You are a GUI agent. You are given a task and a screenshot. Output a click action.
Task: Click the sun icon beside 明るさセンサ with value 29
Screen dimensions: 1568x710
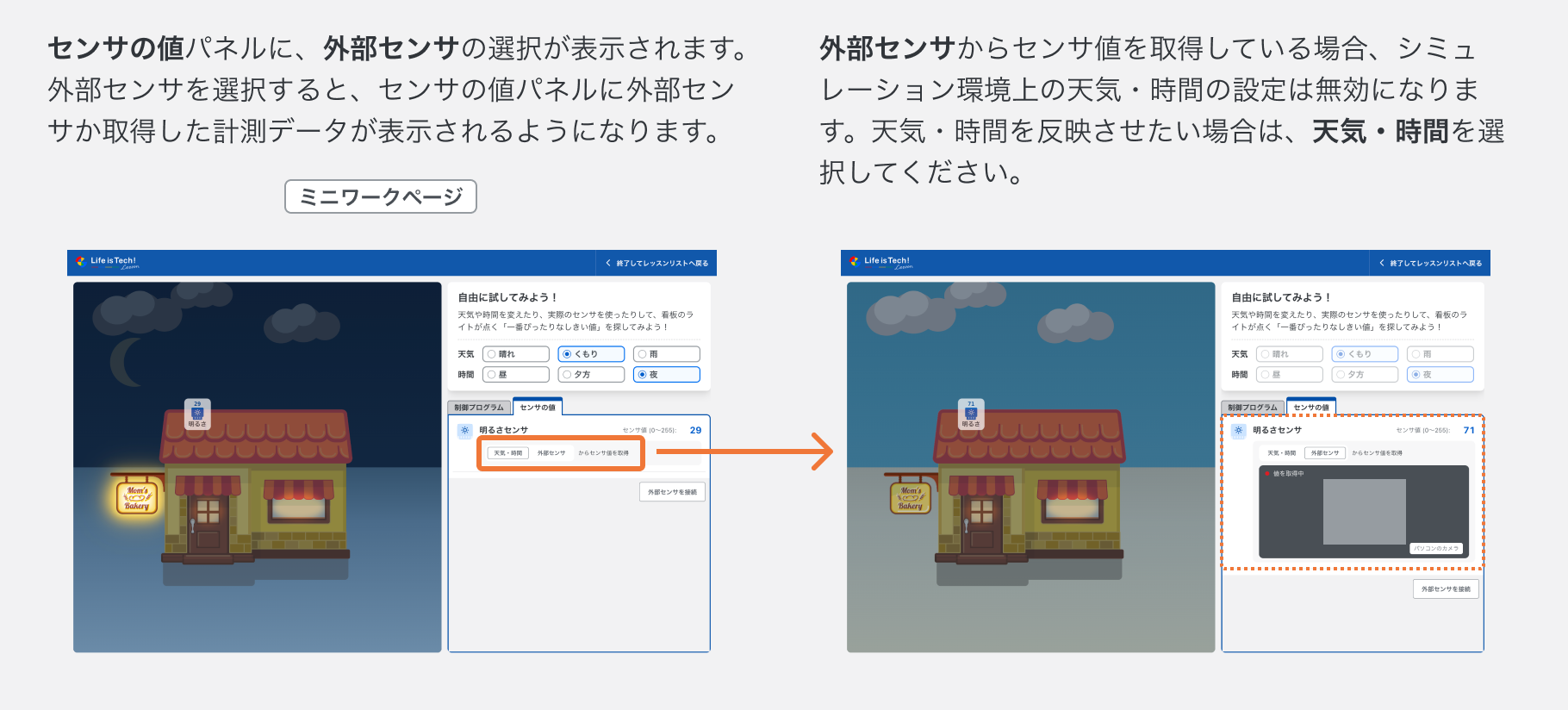[x=465, y=430]
